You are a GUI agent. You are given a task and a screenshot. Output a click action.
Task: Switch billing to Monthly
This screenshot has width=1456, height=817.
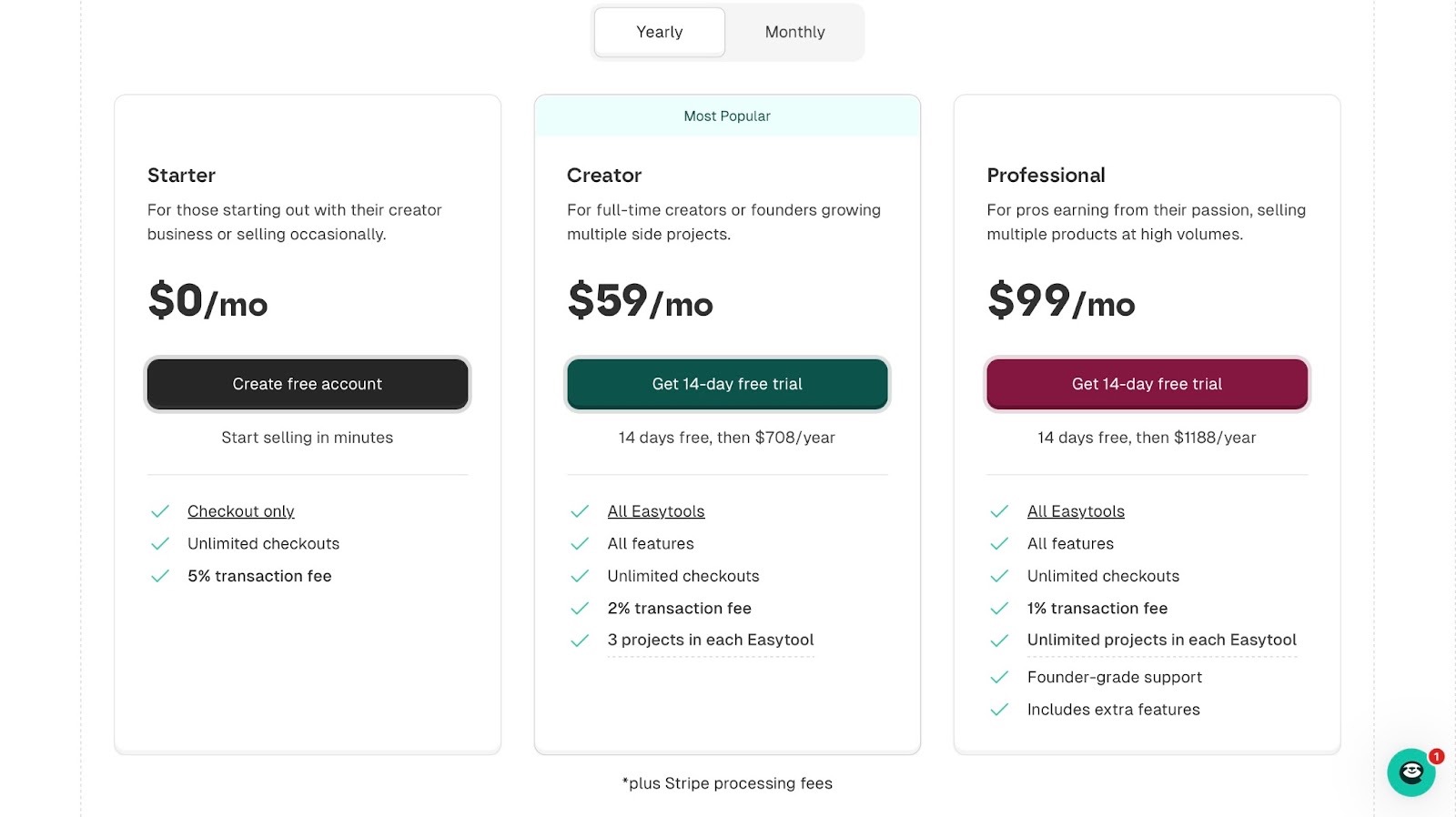click(794, 32)
